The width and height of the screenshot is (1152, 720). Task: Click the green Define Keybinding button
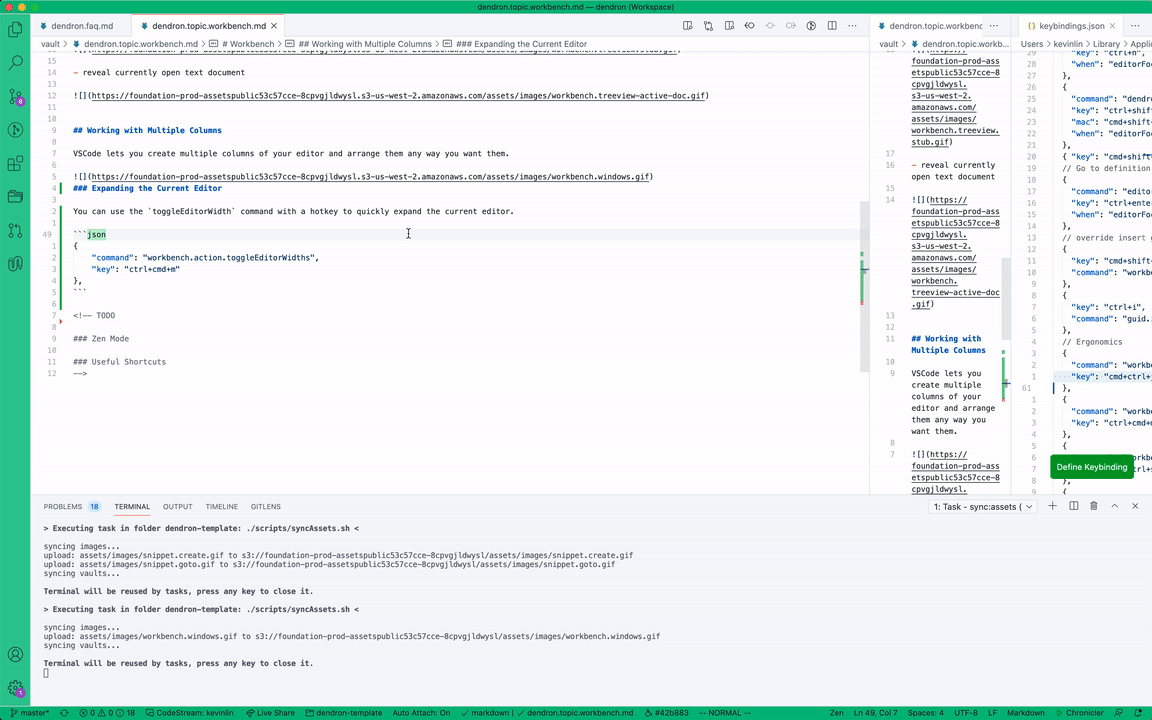(1092, 467)
